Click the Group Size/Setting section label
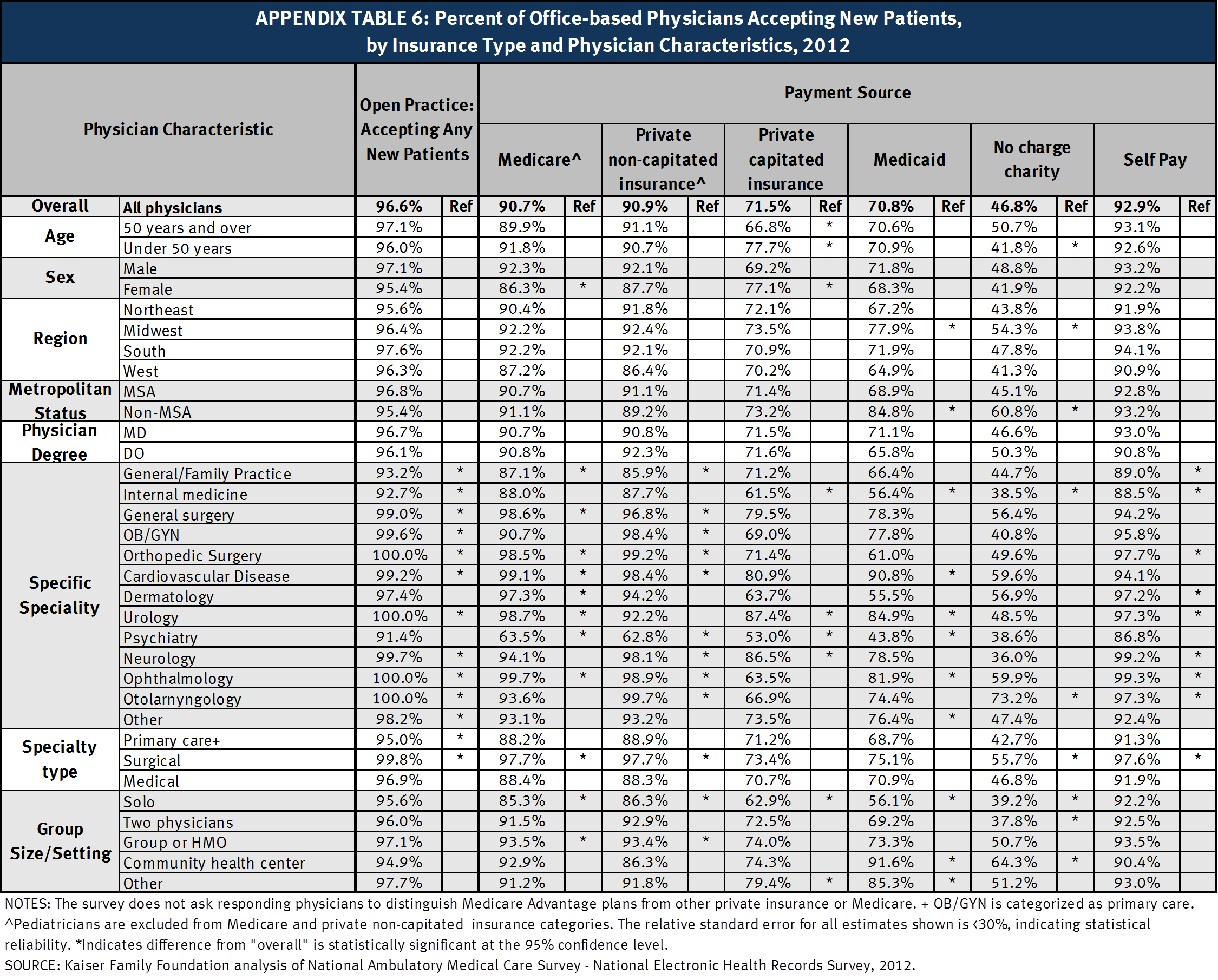1218x980 pixels. 60,841
